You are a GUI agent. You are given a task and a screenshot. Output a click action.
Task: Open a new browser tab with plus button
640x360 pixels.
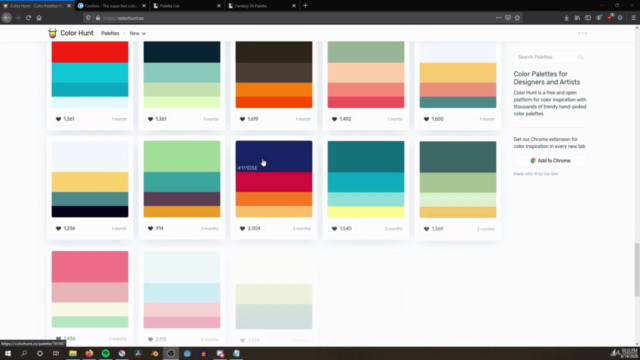305,6
